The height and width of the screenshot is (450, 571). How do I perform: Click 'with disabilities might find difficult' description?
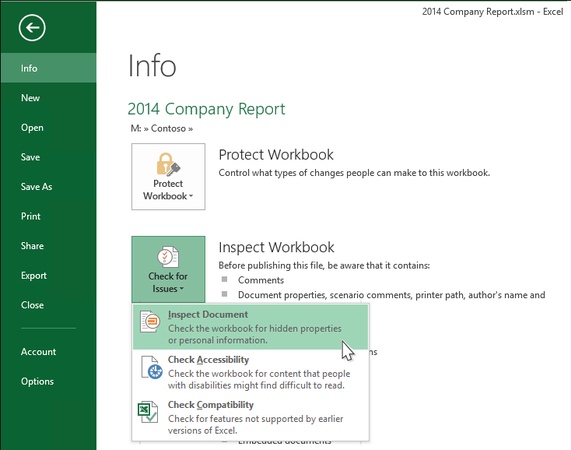click(x=256, y=385)
